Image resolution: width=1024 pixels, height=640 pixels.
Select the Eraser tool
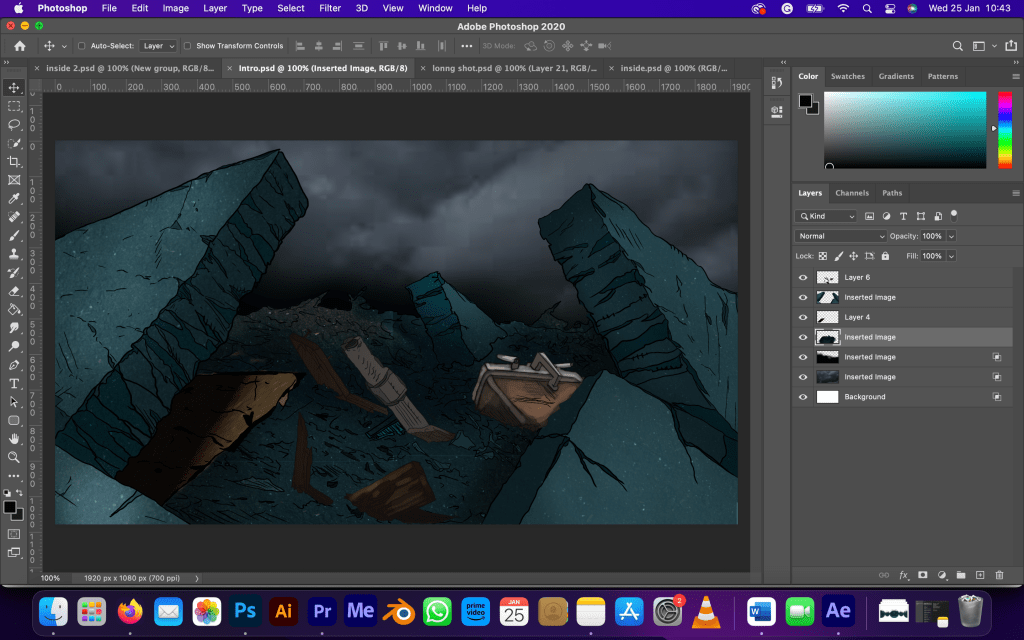[x=14, y=291]
